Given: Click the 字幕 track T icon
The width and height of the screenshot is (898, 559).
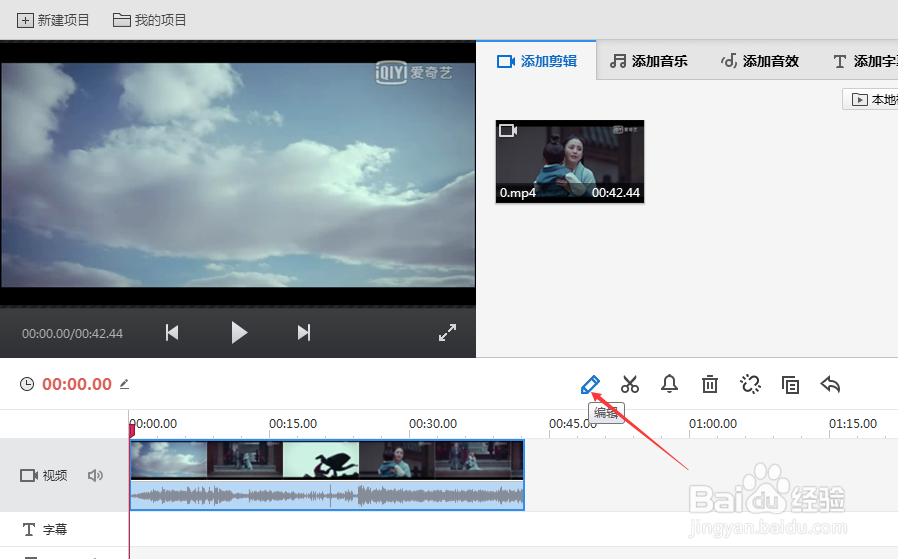Looking at the screenshot, I should 29,529.
